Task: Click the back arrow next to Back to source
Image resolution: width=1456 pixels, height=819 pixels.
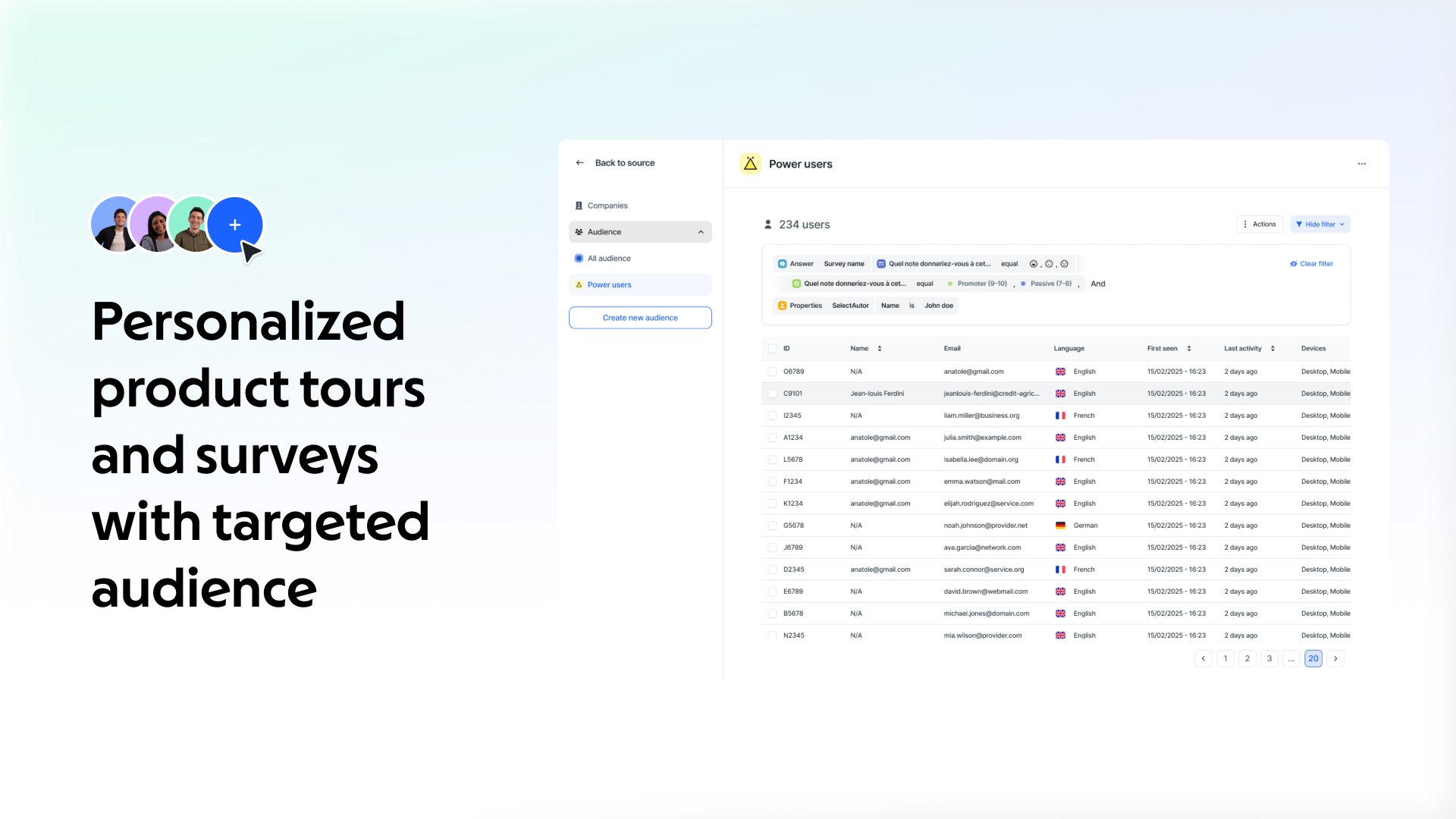Action: point(579,163)
